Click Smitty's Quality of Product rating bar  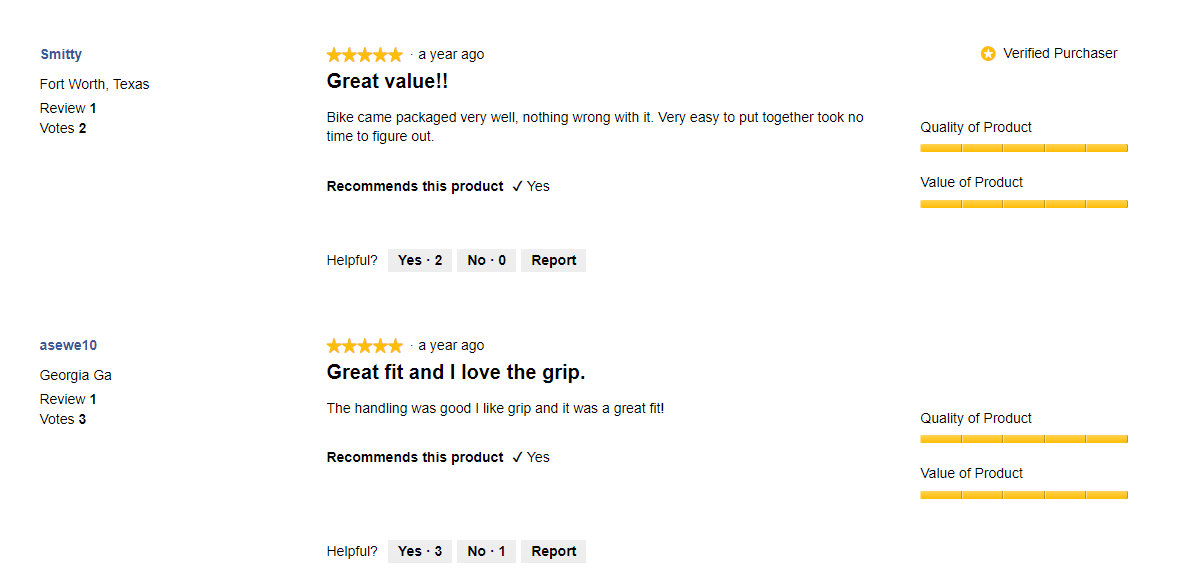[x=1024, y=148]
